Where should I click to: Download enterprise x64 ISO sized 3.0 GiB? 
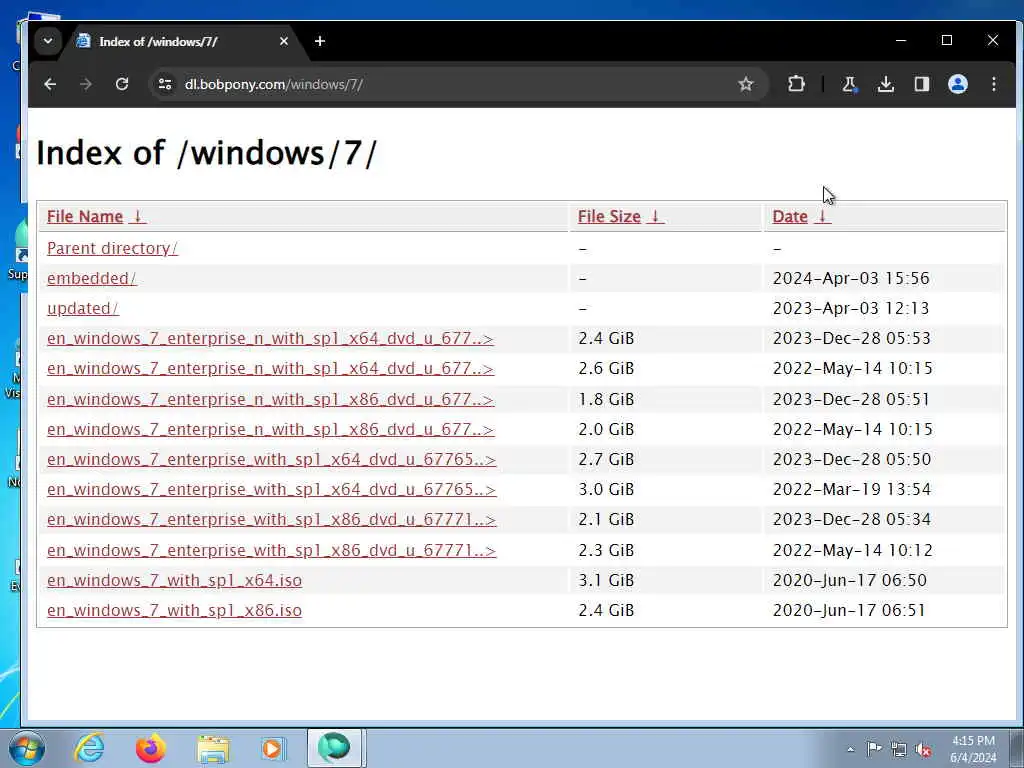(x=272, y=489)
